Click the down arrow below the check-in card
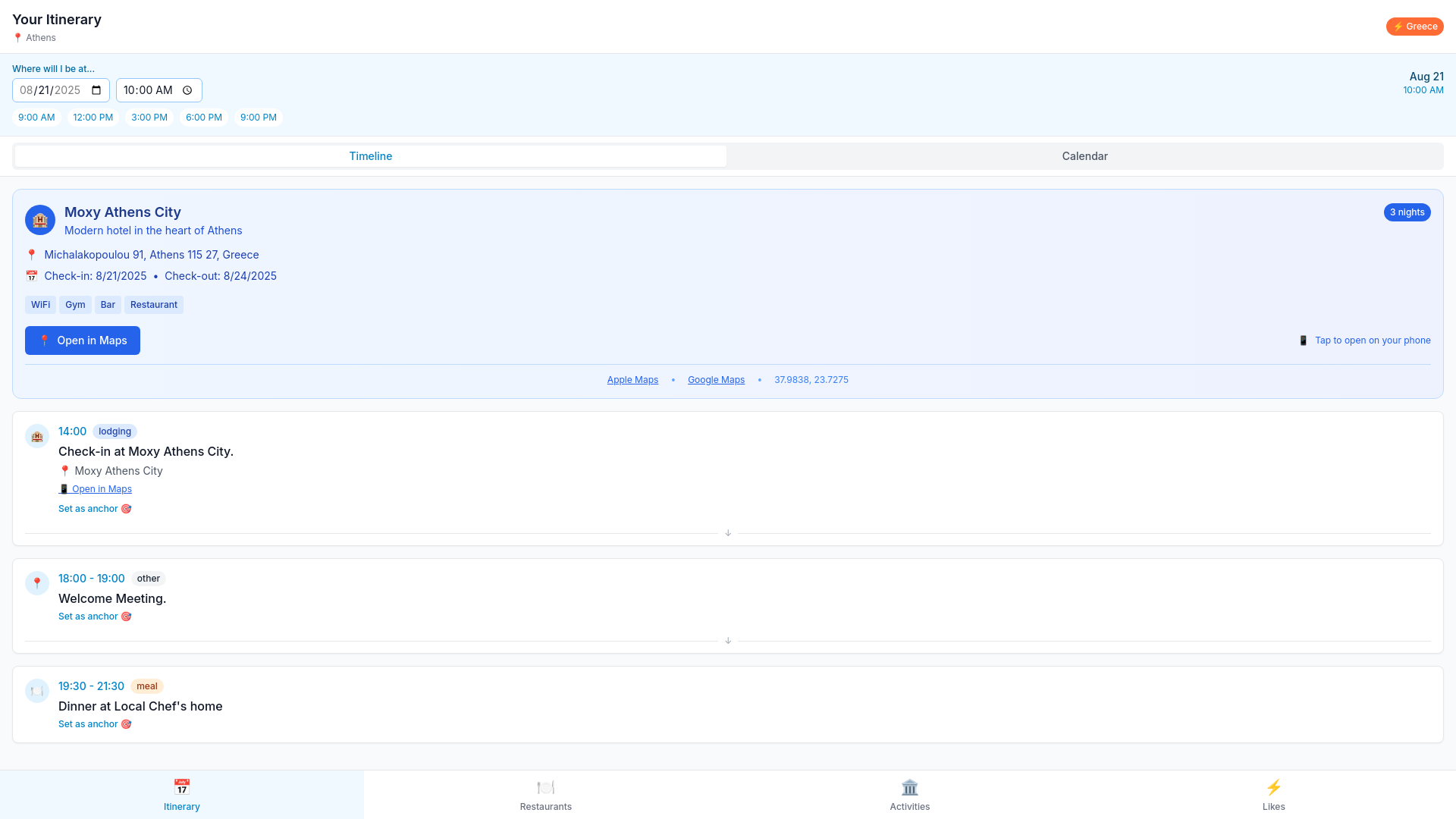Screen dimensions: 1456x819 point(728,533)
